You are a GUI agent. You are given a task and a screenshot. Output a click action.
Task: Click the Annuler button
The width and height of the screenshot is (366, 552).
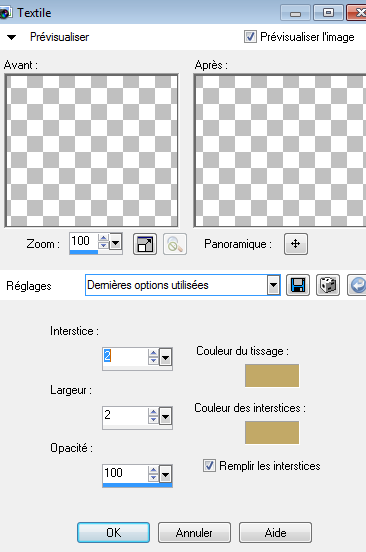click(194, 532)
